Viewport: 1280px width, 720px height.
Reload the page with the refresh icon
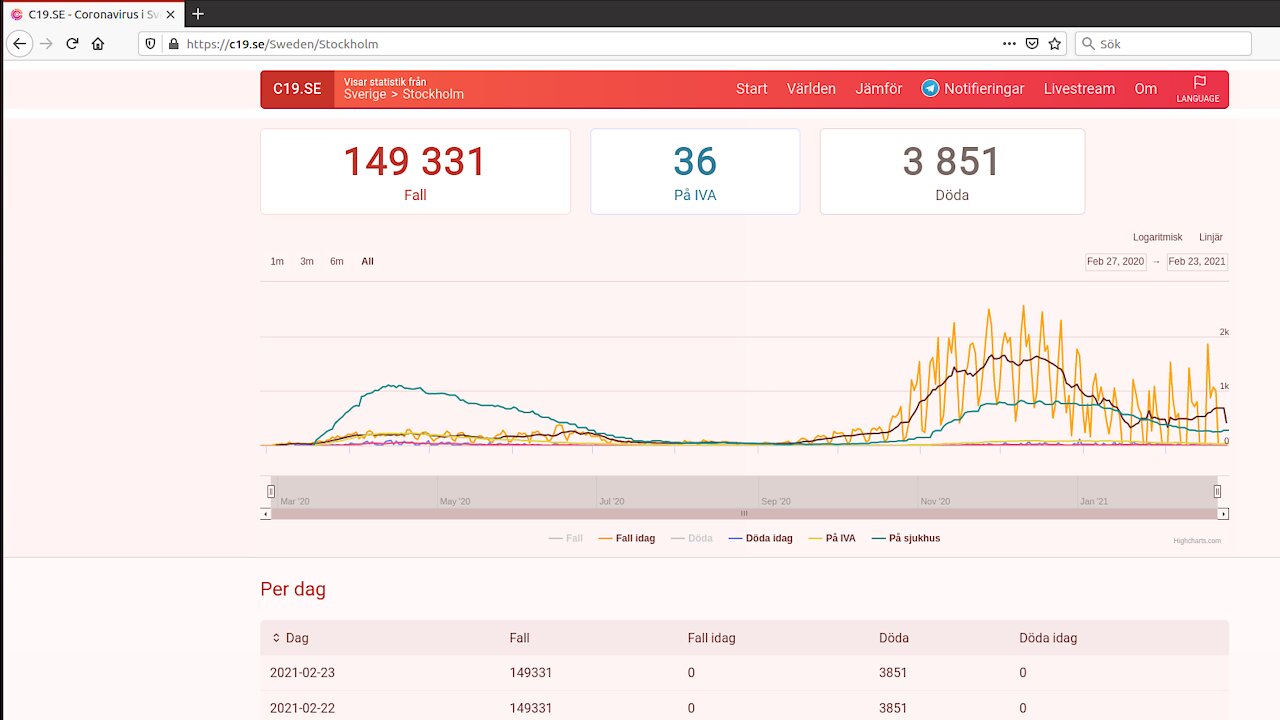72,44
